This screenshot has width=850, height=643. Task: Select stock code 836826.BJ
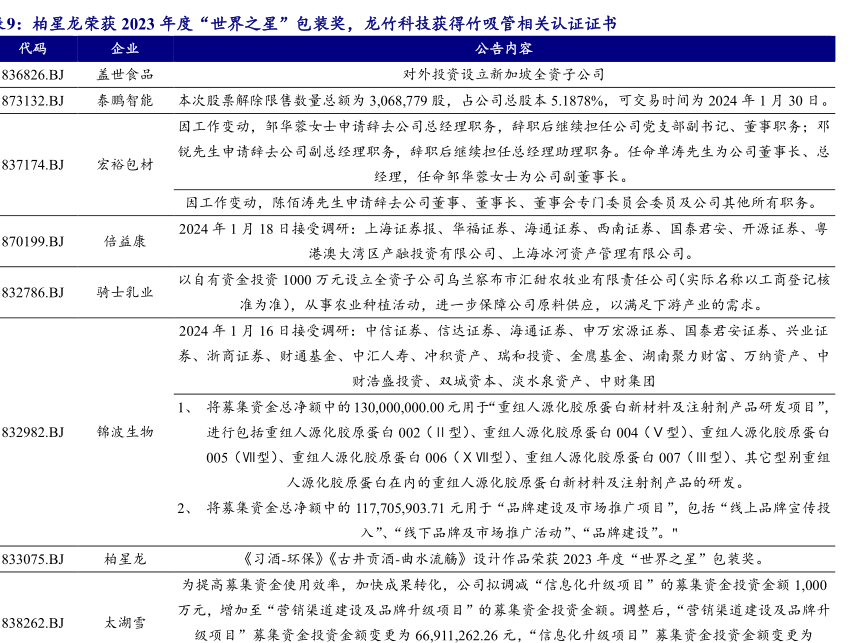pyautogui.click(x=33, y=75)
